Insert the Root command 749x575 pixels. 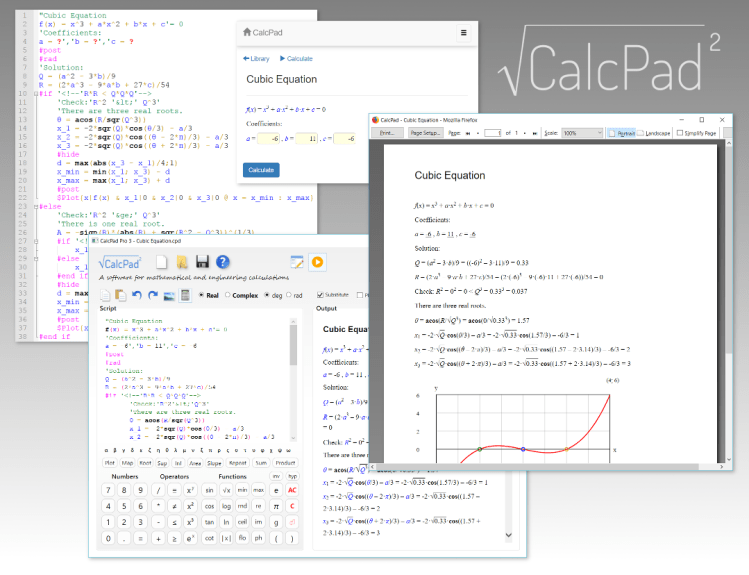point(145,463)
